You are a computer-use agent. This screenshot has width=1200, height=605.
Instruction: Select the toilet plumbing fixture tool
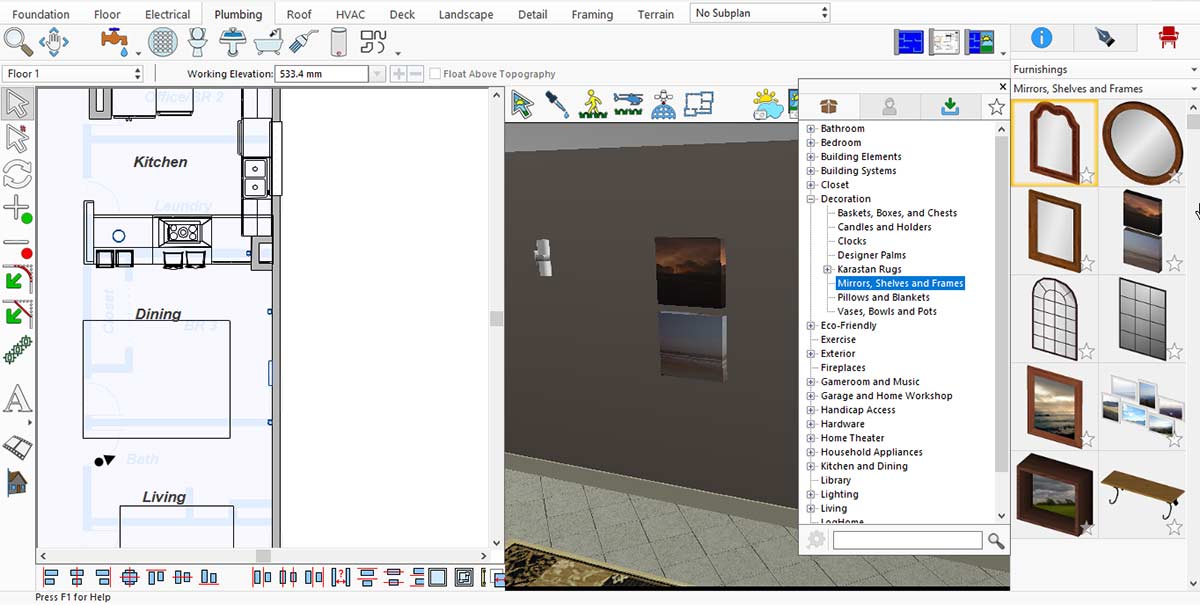(x=198, y=42)
